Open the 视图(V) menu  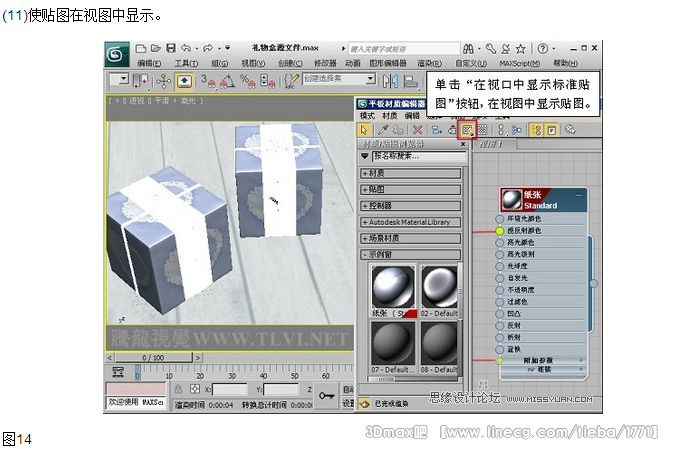[253, 64]
